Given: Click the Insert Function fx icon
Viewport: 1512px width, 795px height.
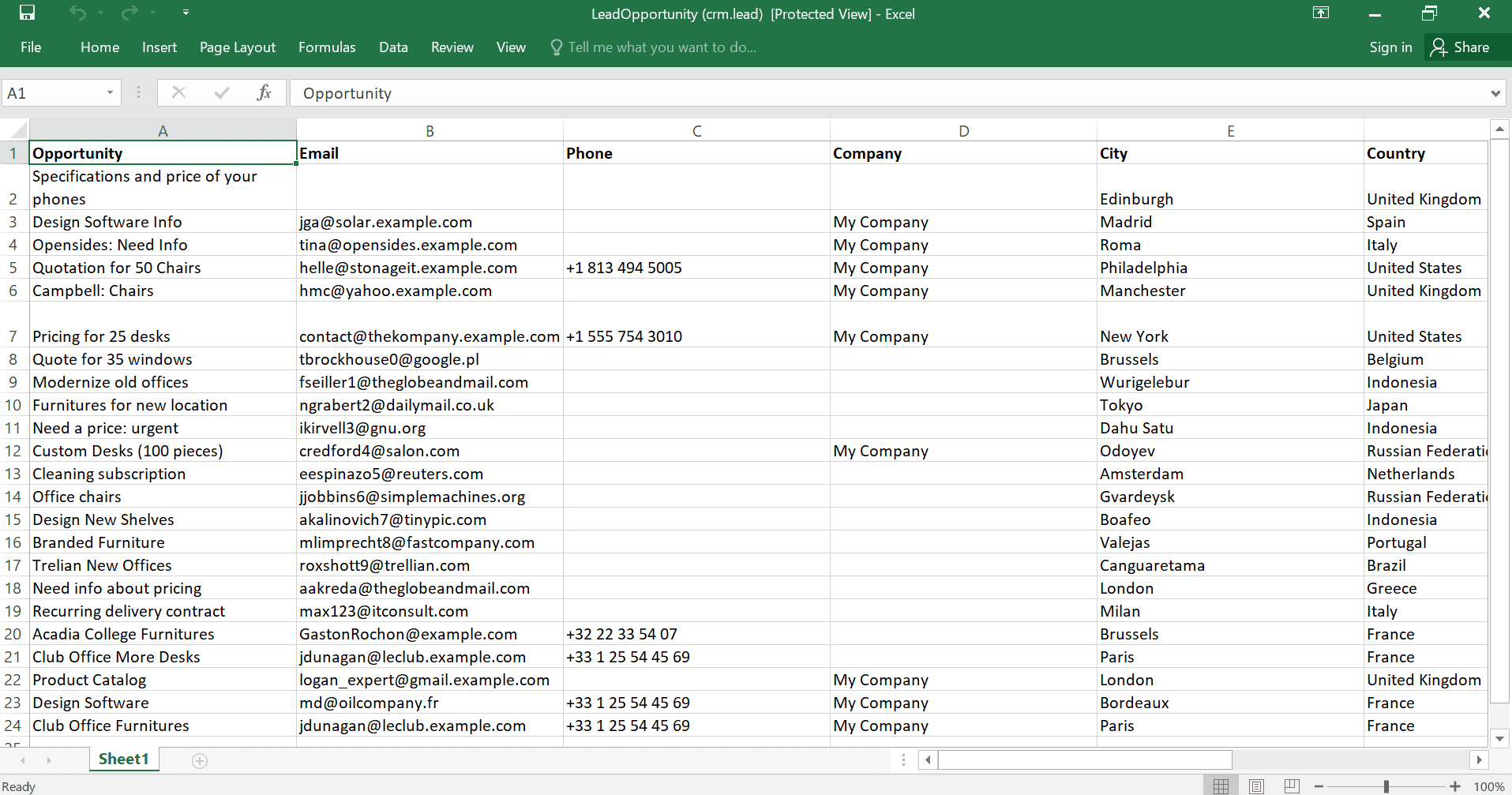Looking at the screenshot, I should (x=265, y=93).
